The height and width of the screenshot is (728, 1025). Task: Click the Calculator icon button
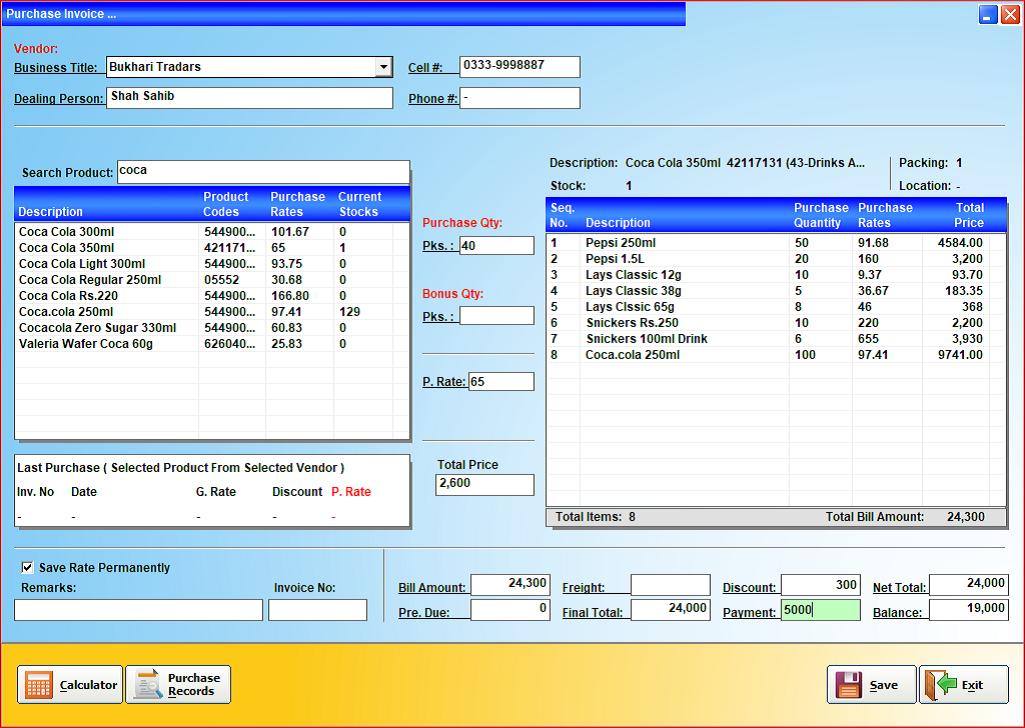(39, 685)
